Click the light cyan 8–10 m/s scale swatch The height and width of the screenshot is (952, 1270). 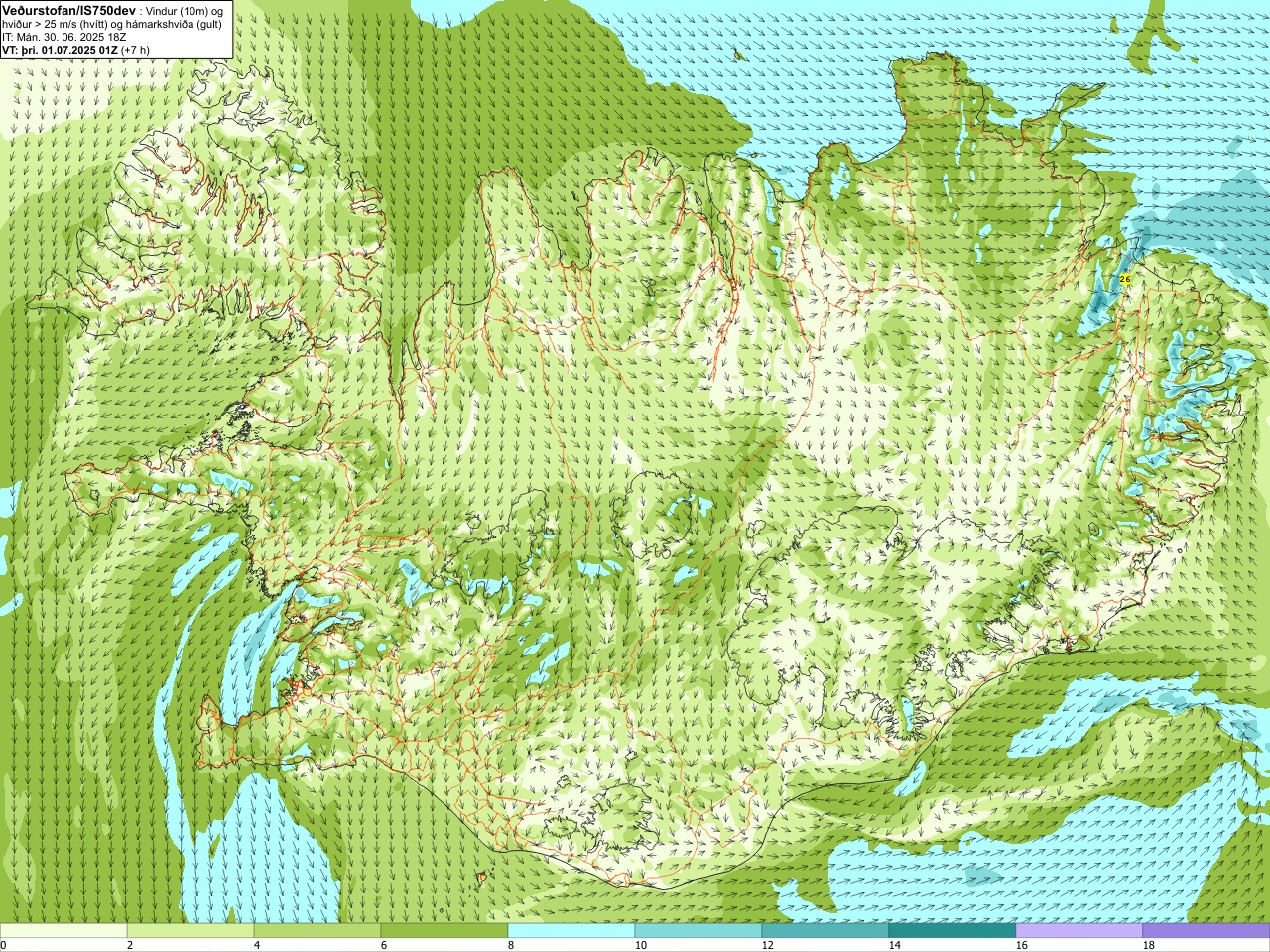[571, 931]
